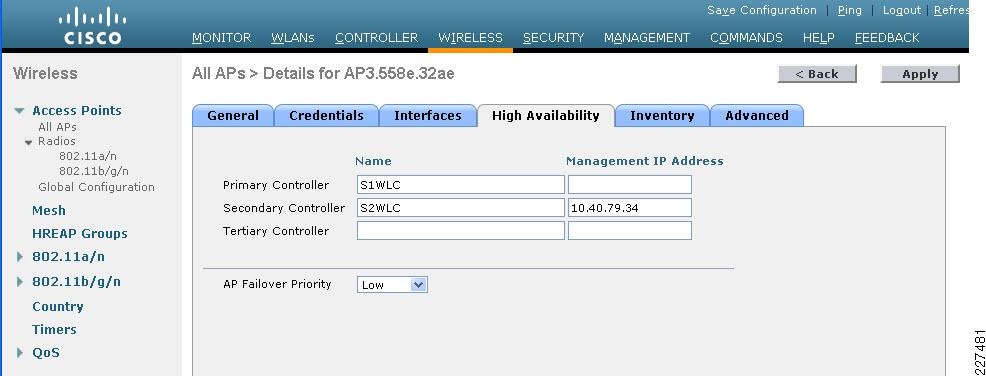Viewport: 986px width, 376px height.
Task: Open HREAP Groups in the sidebar
Action: click(80, 233)
